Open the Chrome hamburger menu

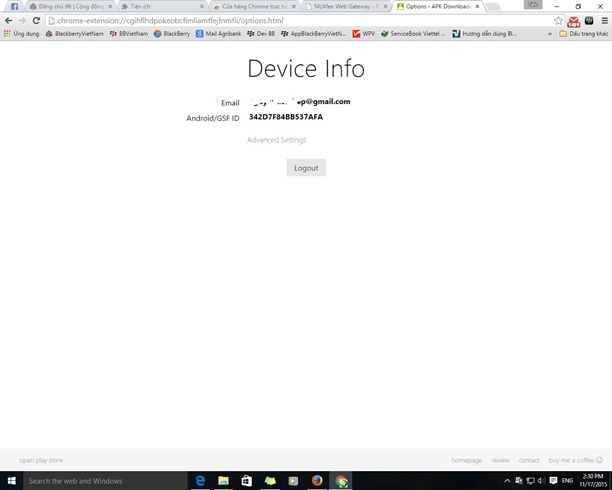coord(603,20)
